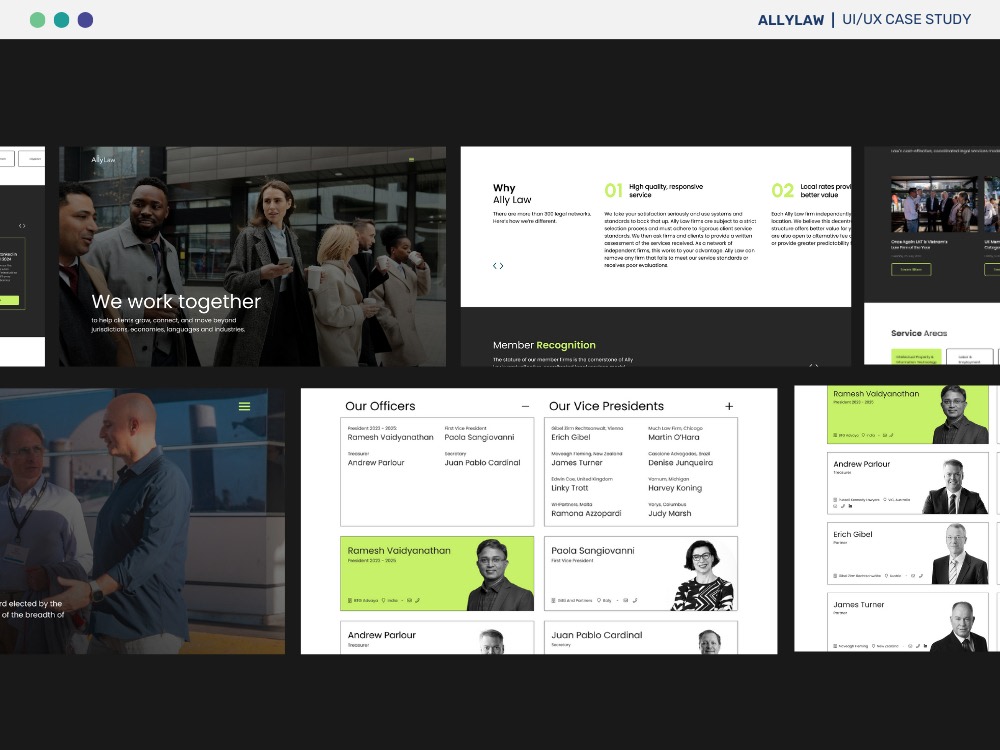Click 01 High quality, responsive service heading
The image size is (1000, 750).
(654, 190)
